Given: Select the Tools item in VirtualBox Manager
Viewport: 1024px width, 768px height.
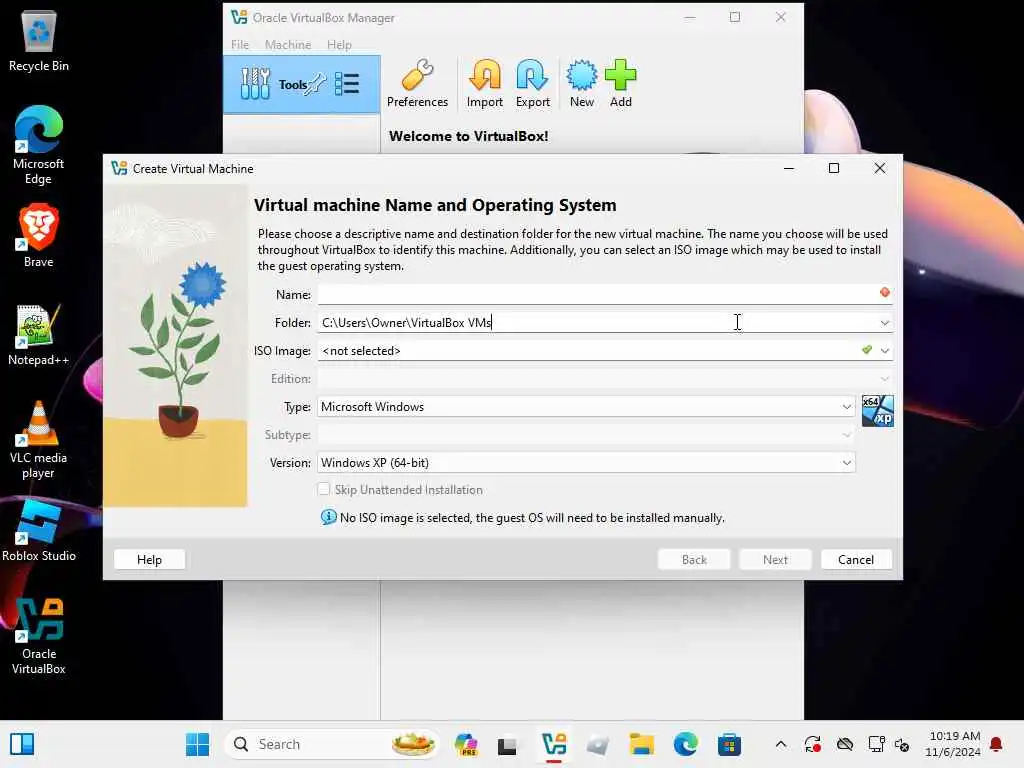Looking at the screenshot, I should 302,85.
